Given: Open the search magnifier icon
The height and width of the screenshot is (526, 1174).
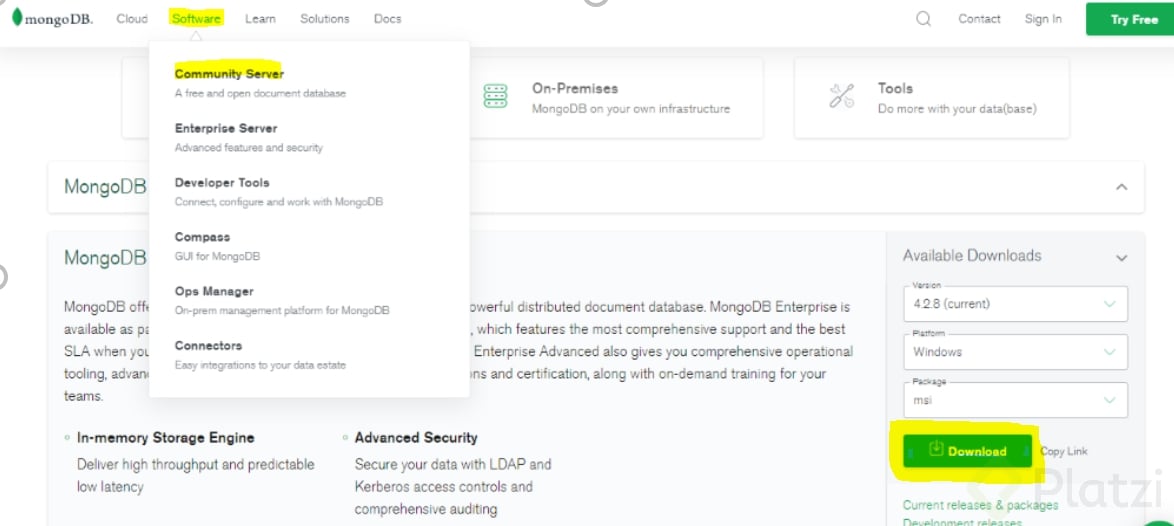Looking at the screenshot, I should click(923, 19).
